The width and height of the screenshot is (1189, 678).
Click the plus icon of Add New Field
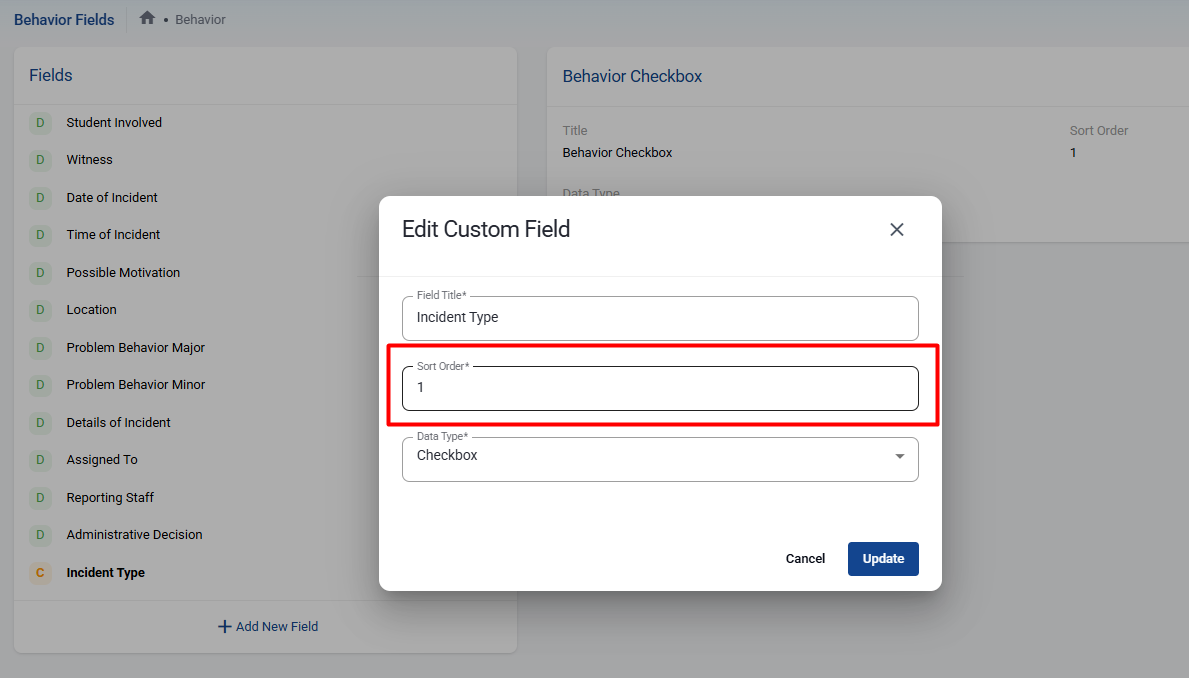pos(224,627)
